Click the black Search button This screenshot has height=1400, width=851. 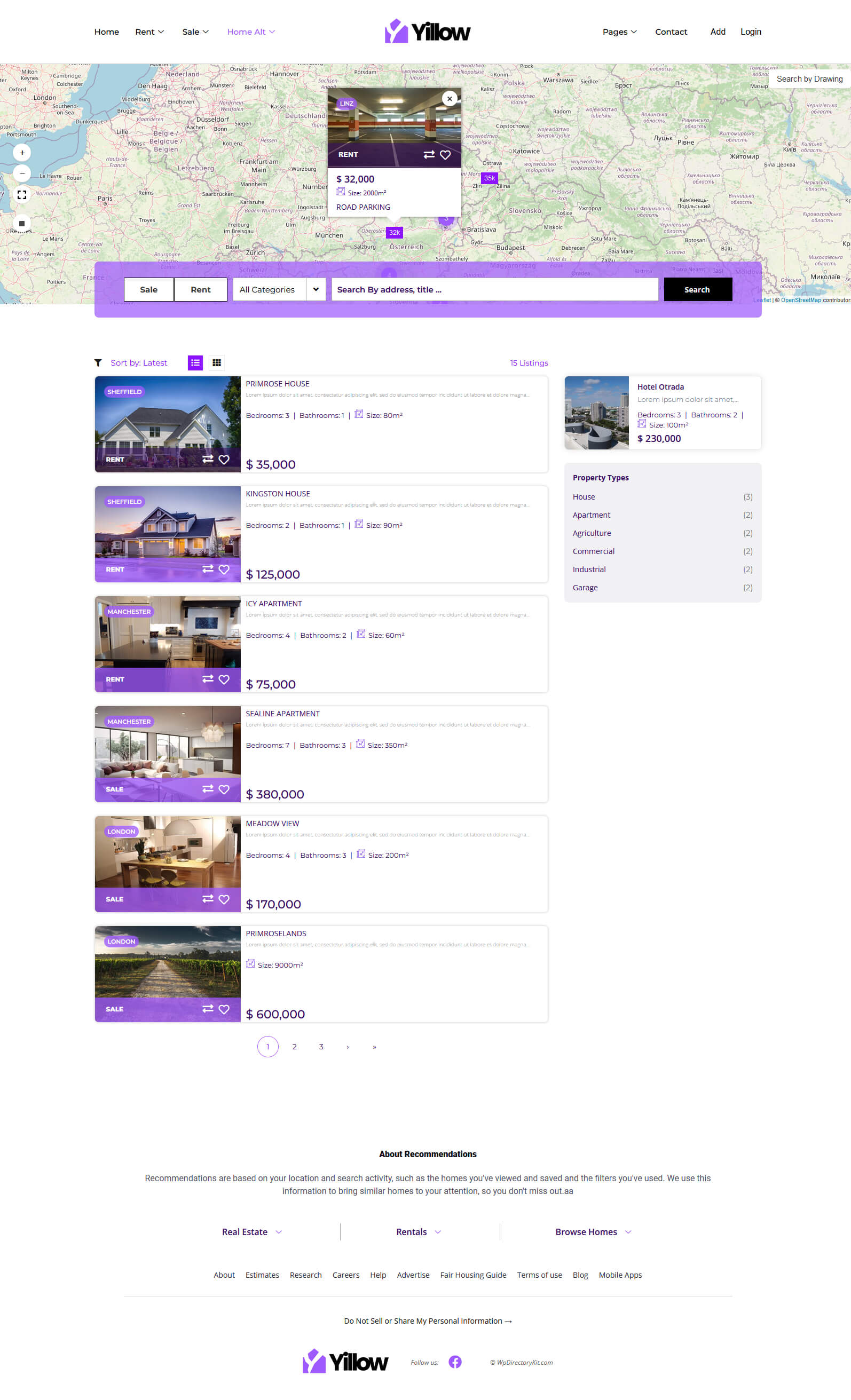coord(698,289)
